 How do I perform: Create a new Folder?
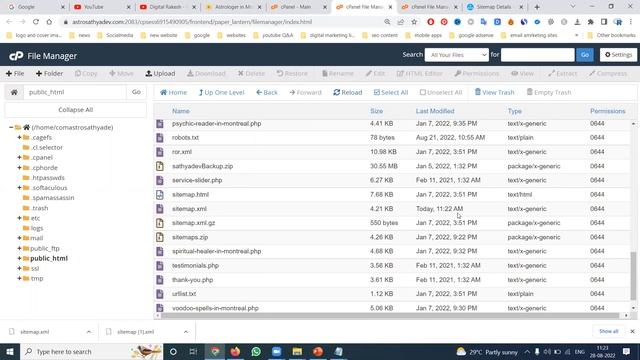49,73
